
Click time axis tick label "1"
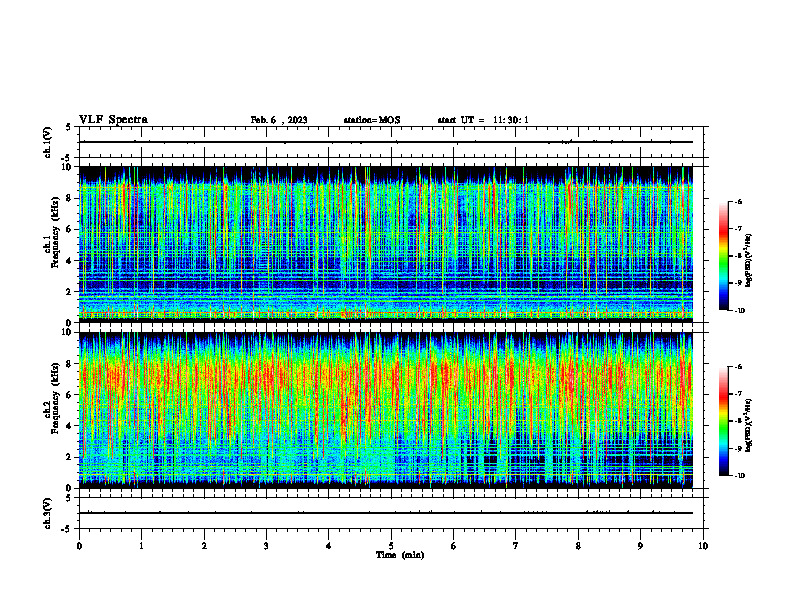coord(141,546)
